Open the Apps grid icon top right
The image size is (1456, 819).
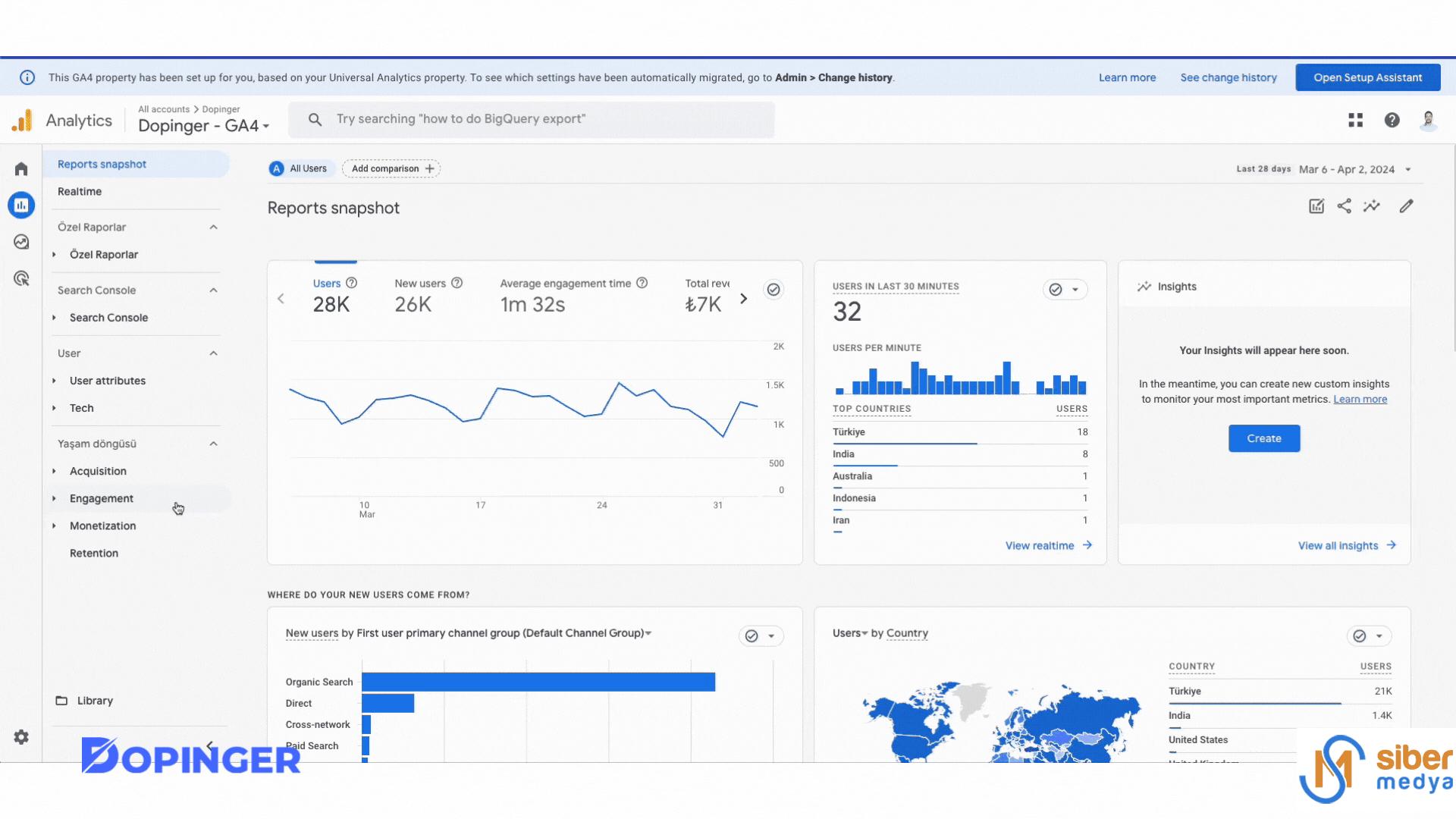[x=1356, y=119]
